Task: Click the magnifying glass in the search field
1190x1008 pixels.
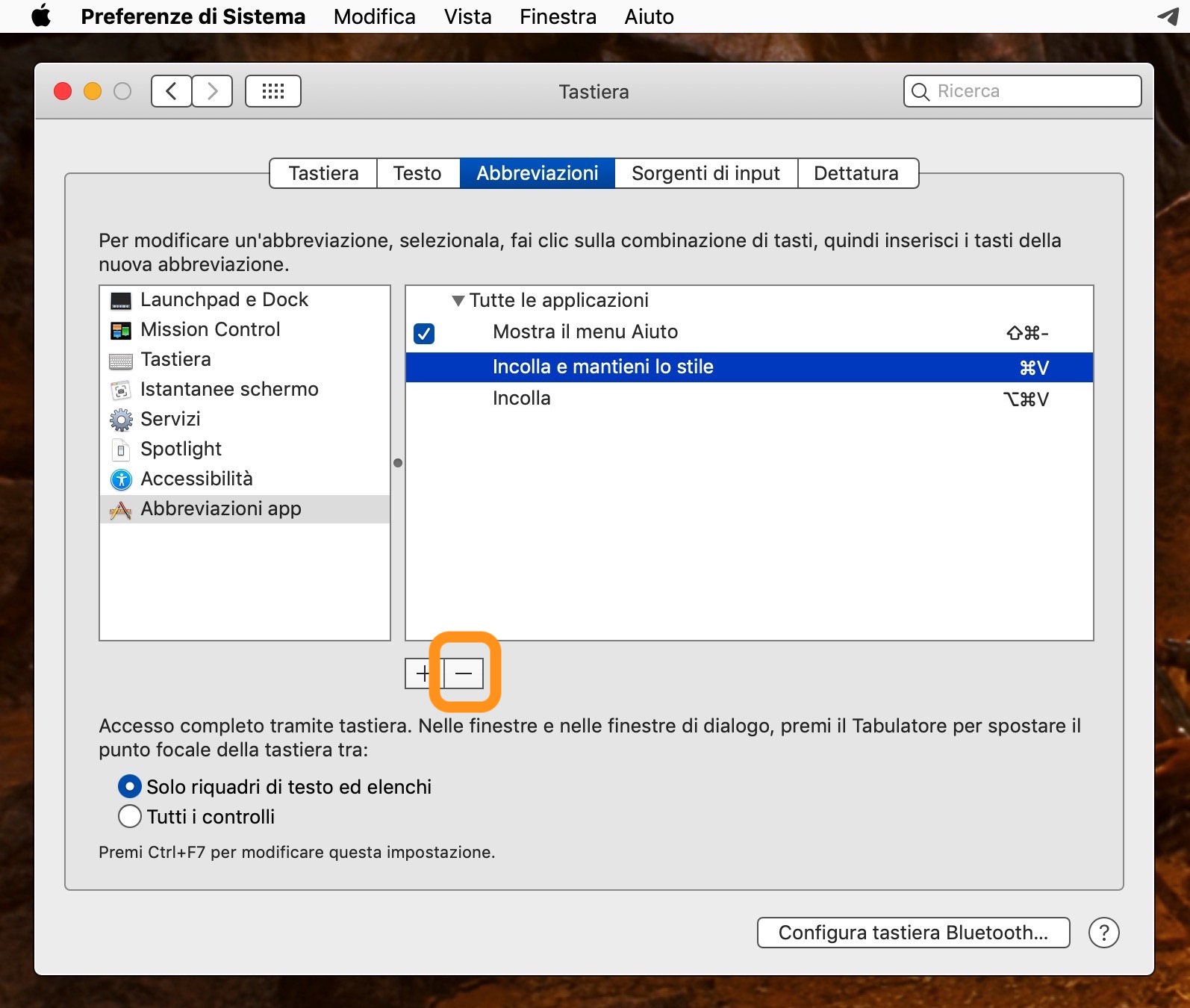Action: click(x=920, y=92)
